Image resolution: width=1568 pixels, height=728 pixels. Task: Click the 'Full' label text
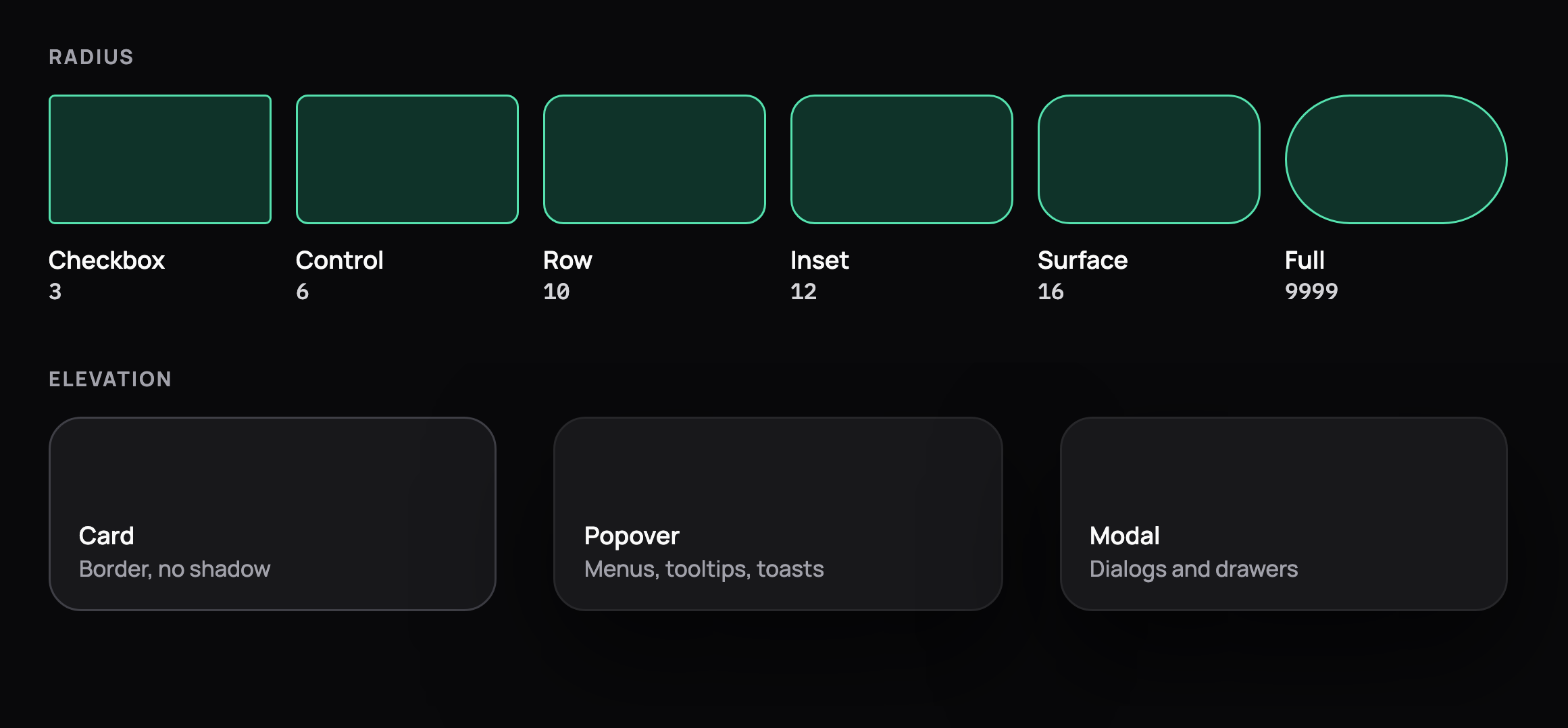(1305, 260)
